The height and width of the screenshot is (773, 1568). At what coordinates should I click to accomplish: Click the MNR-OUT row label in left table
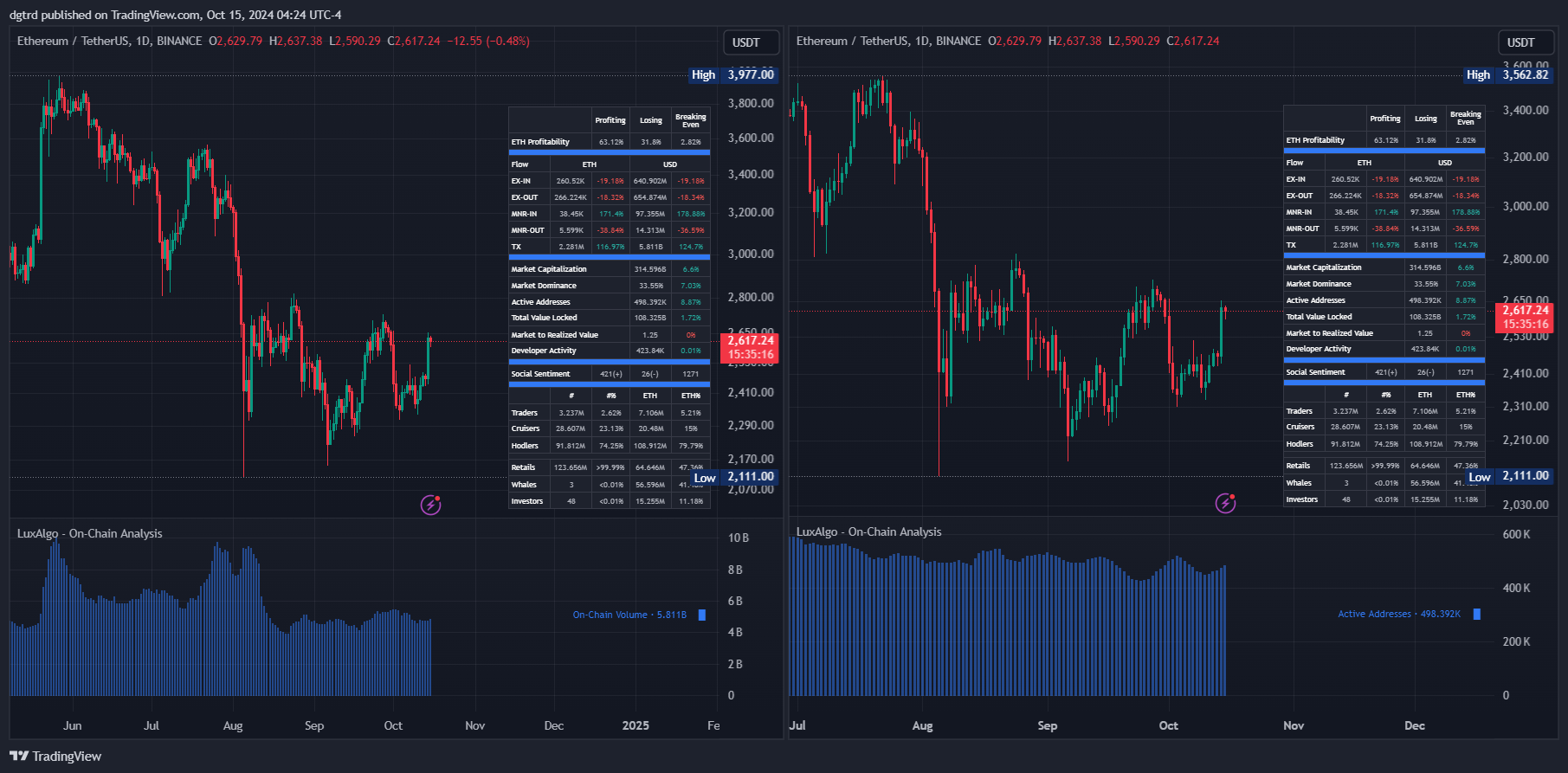pyautogui.click(x=528, y=230)
